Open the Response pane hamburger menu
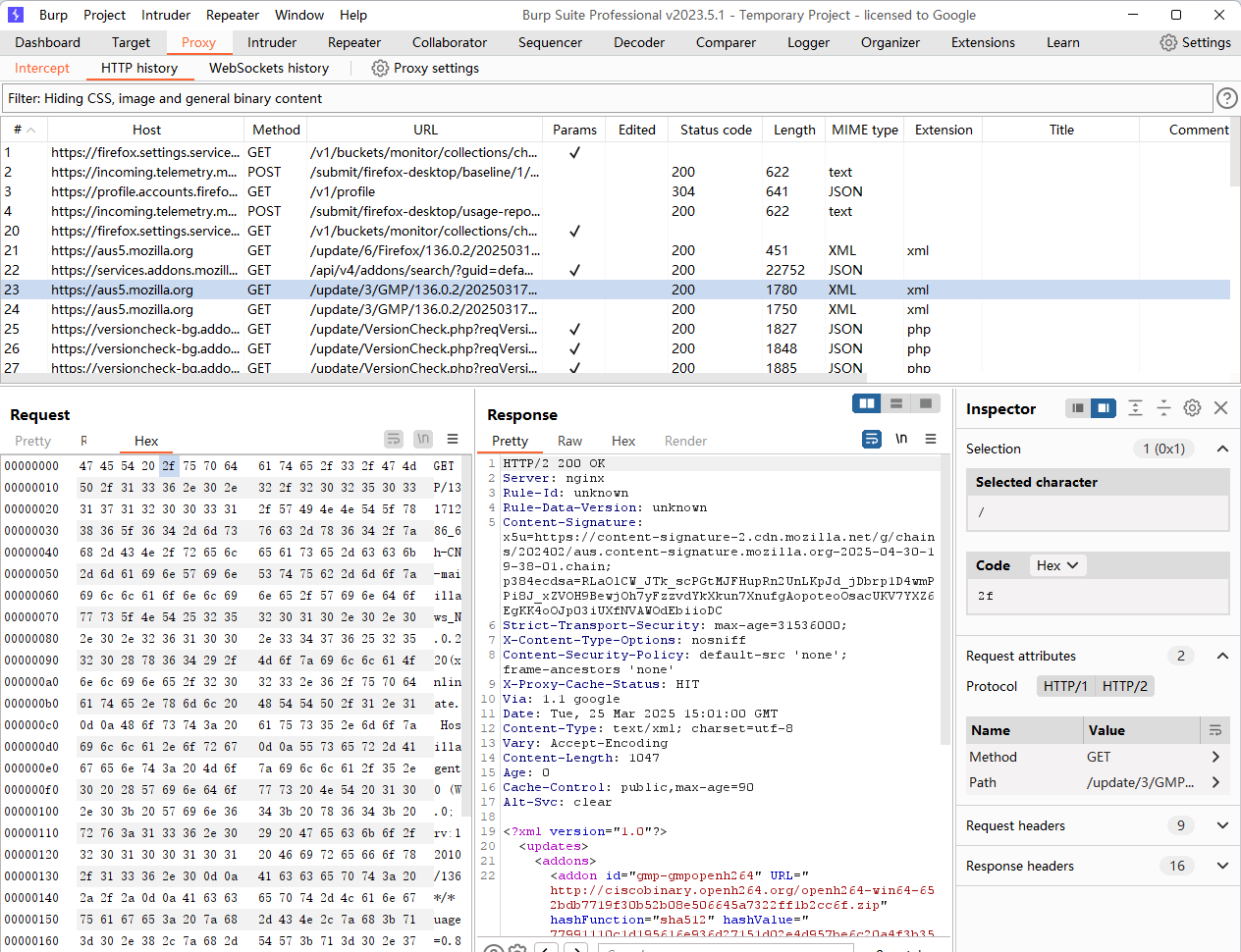The width and height of the screenshot is (1241, 952). pos(931,439)
